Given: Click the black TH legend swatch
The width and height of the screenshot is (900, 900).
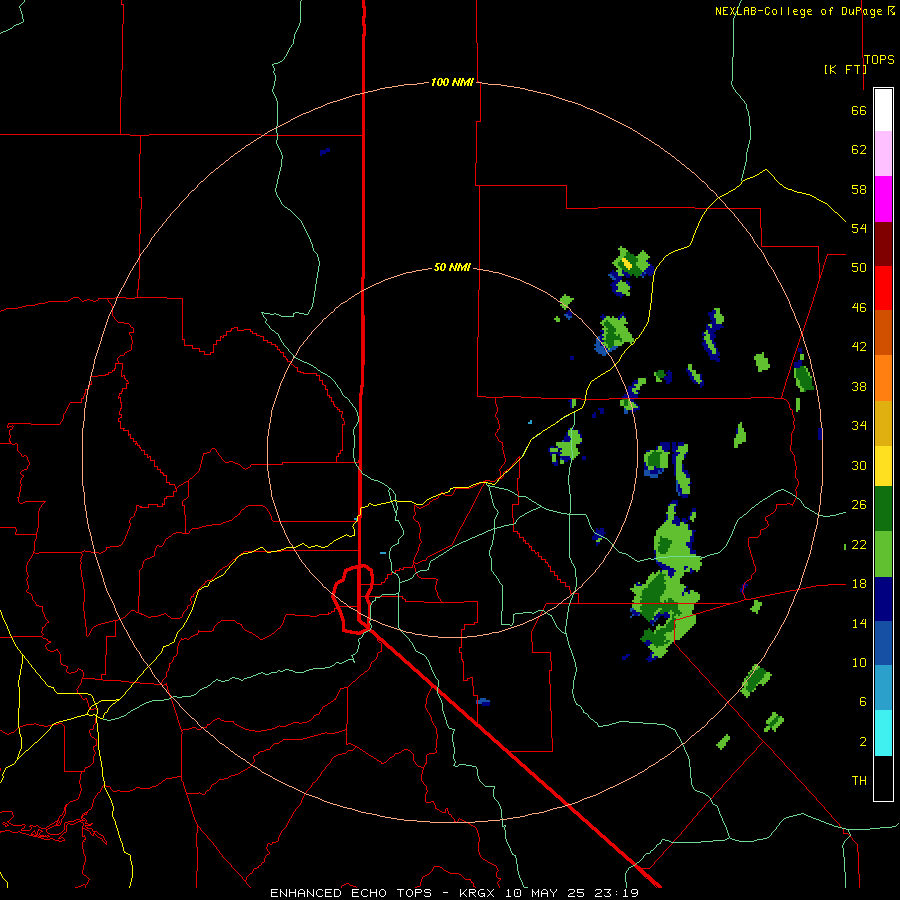Looking at the screenshot, I should (883, 778).
